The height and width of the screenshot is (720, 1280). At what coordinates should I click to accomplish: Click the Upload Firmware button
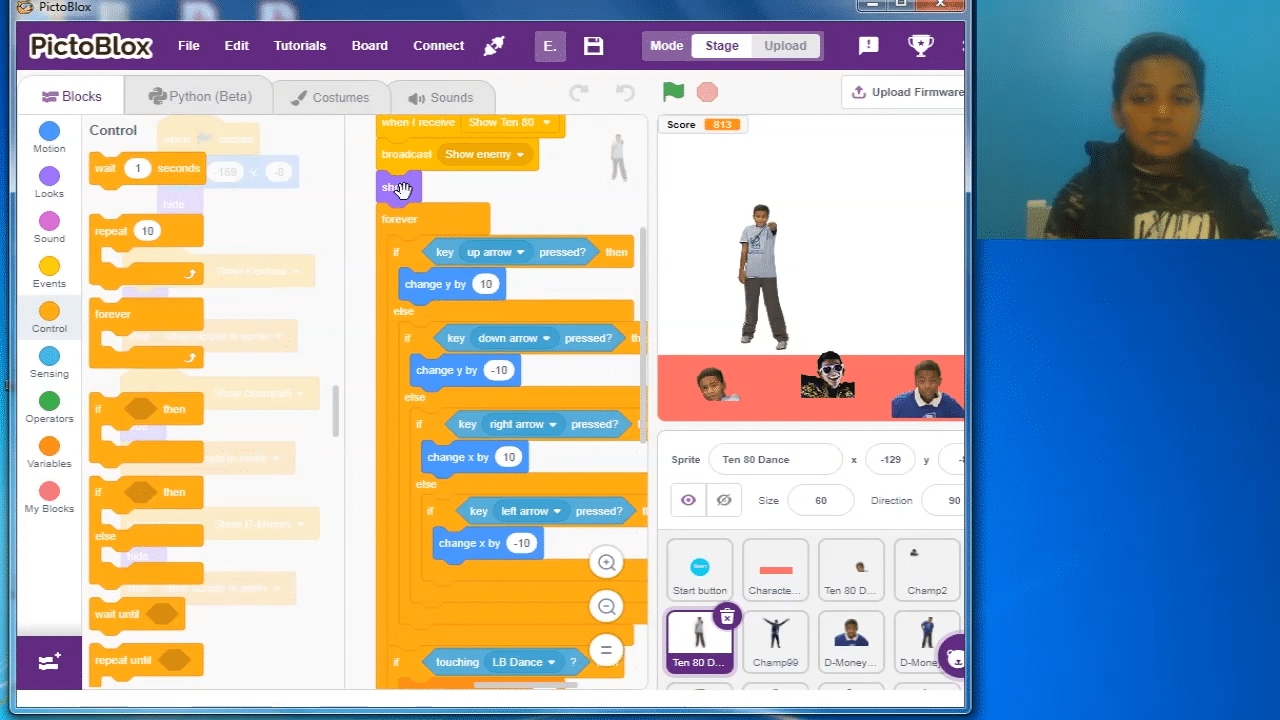[x=908, y=92]
